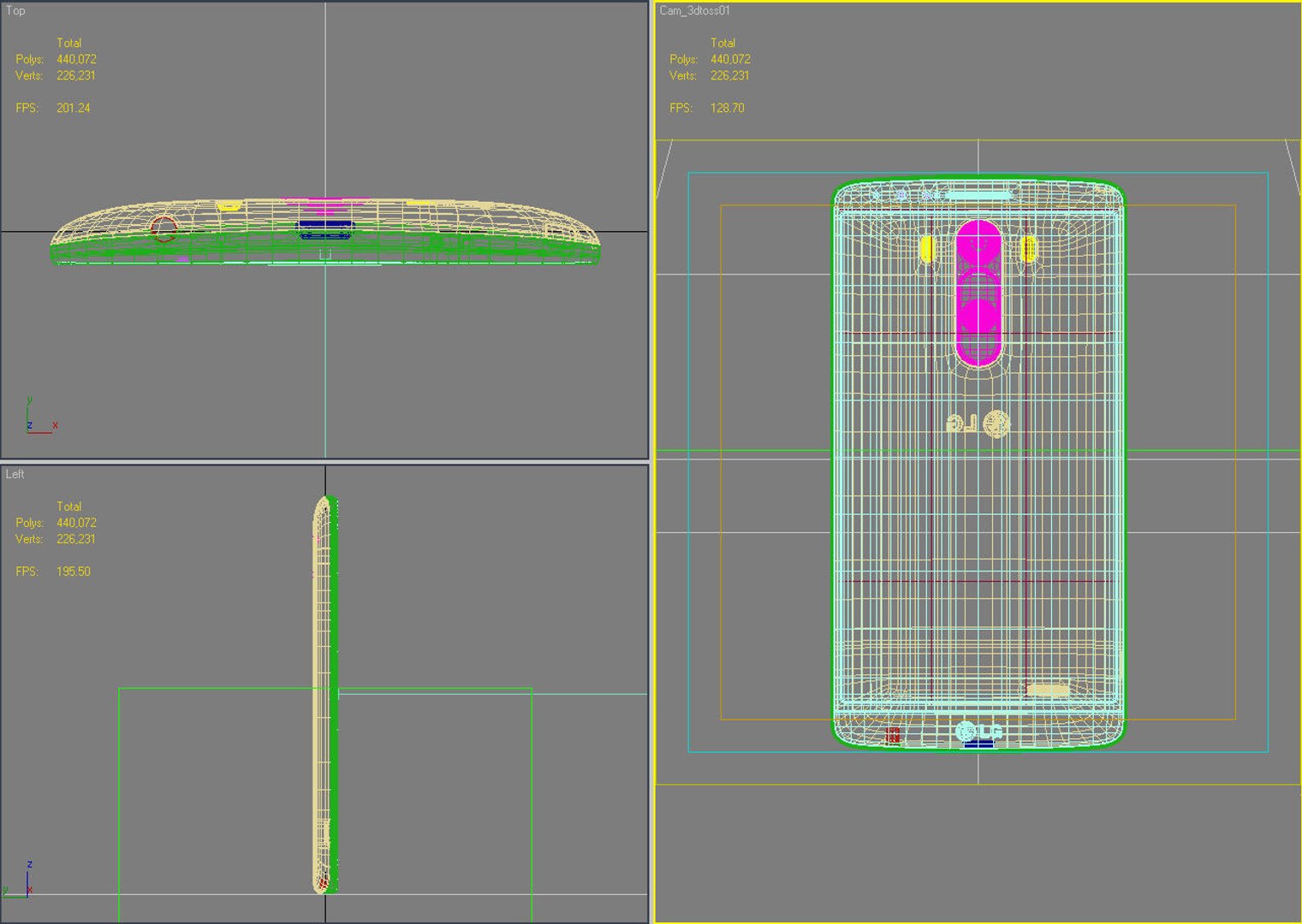This screenshot has height=924, width=1302.
Task: Select the magenta camera module object
Action: [x=978, y=293]
